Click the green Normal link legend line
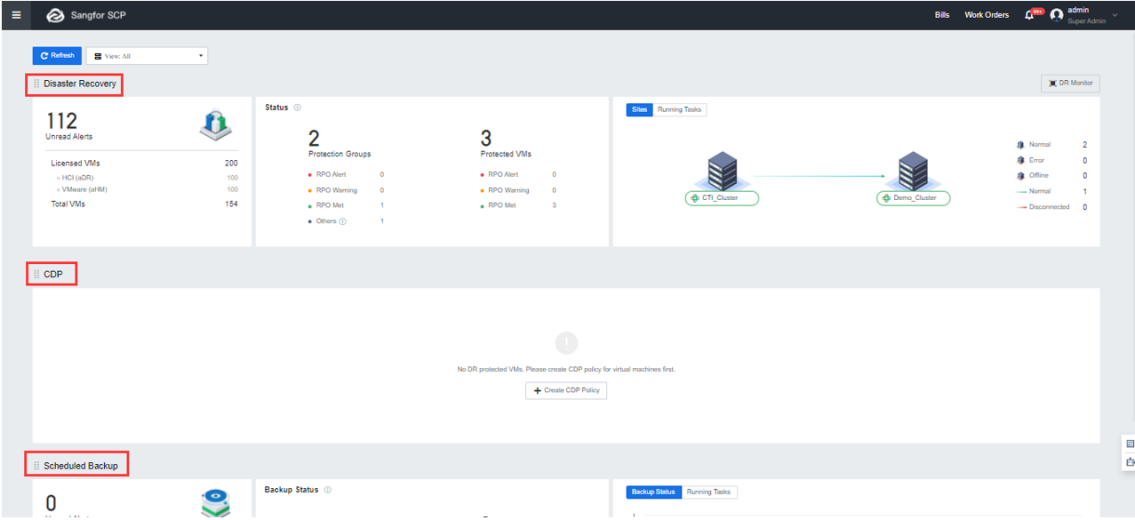Image resolution: width=1135 pixels, height=520 pixels. click(1020, 191)
